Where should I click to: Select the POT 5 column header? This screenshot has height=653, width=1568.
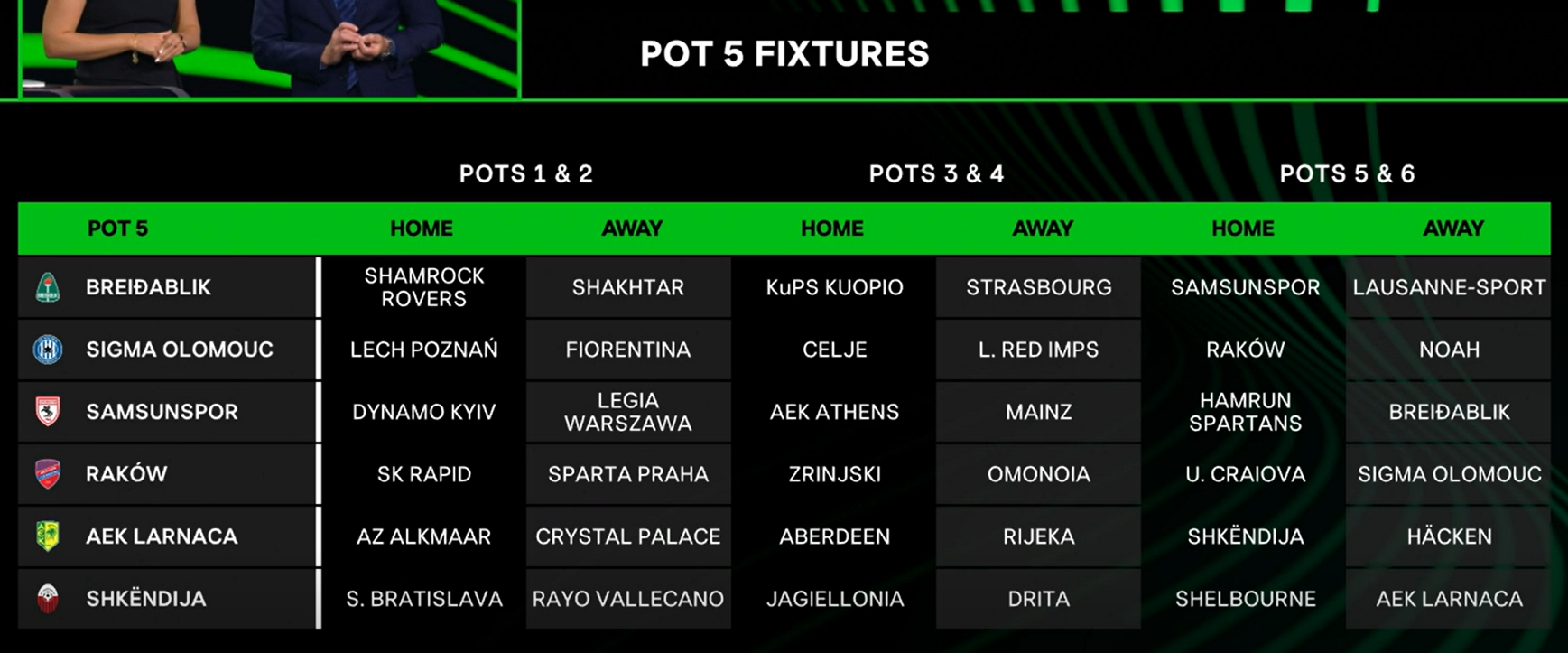pos(117,229)
